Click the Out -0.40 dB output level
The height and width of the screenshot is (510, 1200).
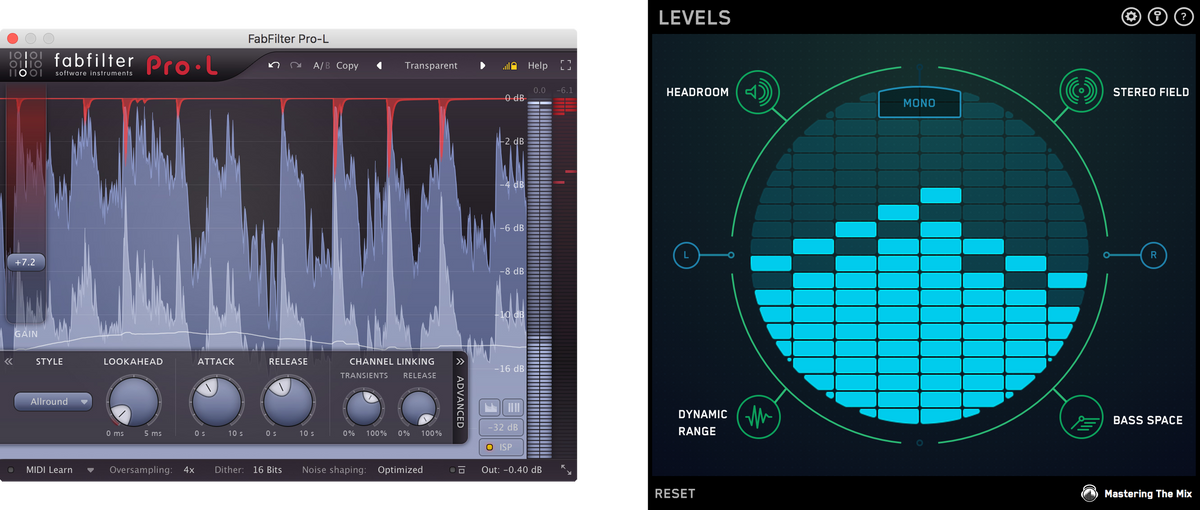512,470
